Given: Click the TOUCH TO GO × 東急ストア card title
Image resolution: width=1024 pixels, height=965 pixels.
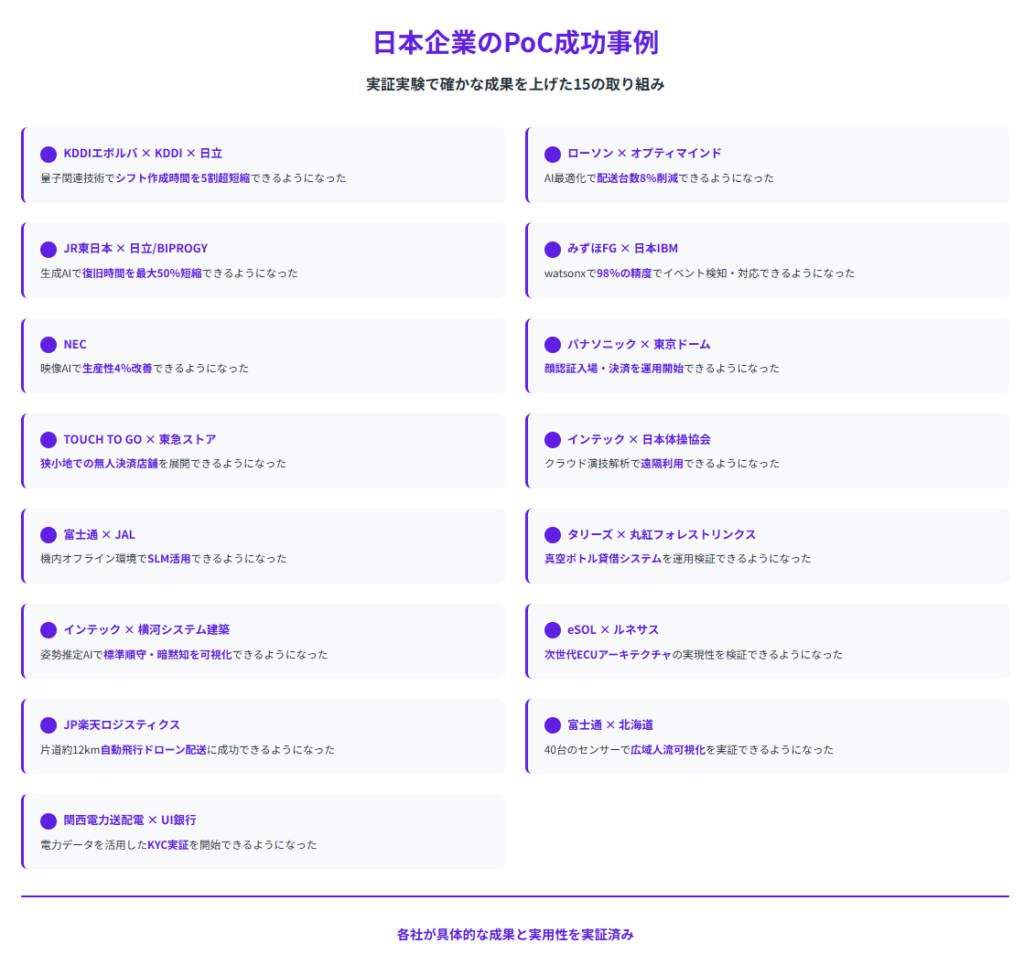Looking at the screenshot, I should [x=140, y=439].
